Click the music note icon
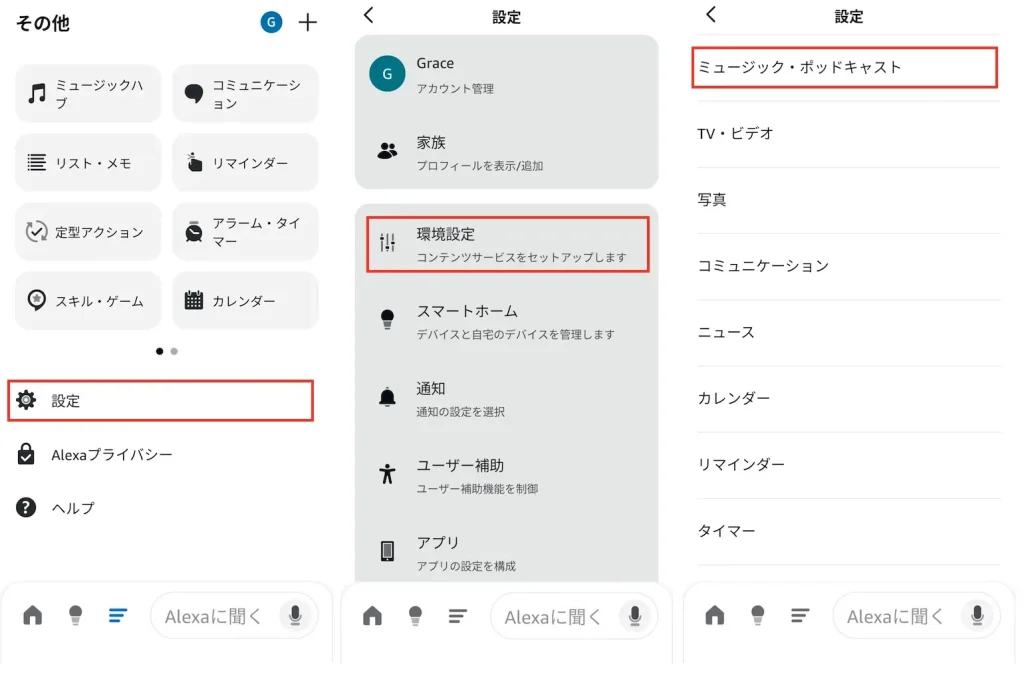The height and width of the screenshot is (675, 1024). 37,93
